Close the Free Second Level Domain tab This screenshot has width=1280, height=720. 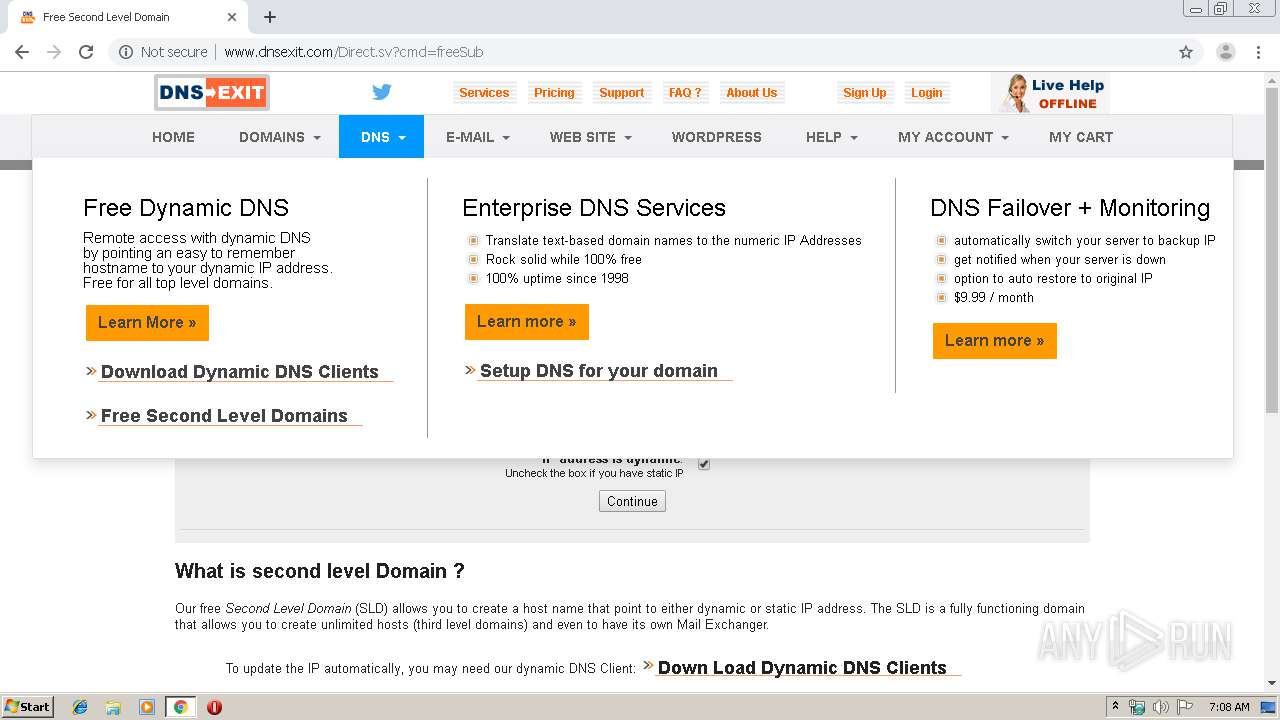tap(232, 17)
